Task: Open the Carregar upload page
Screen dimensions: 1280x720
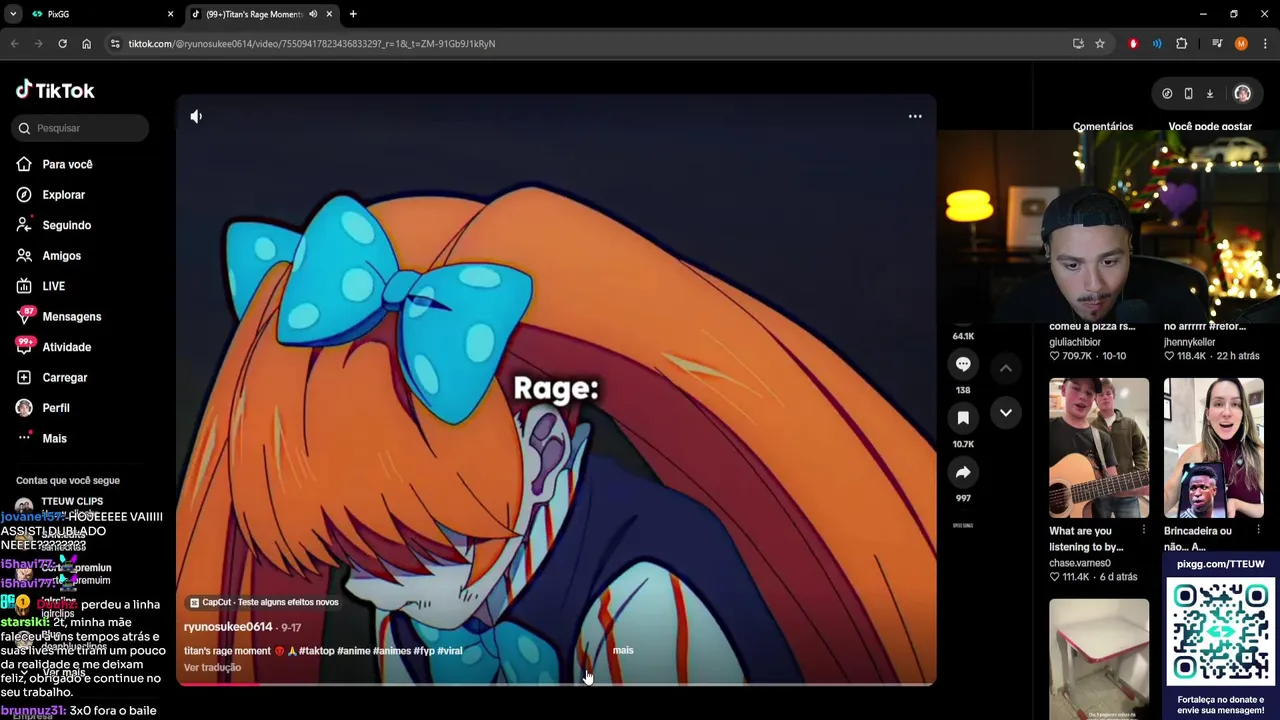Action: pyautogui.click(x=64, y=378)
